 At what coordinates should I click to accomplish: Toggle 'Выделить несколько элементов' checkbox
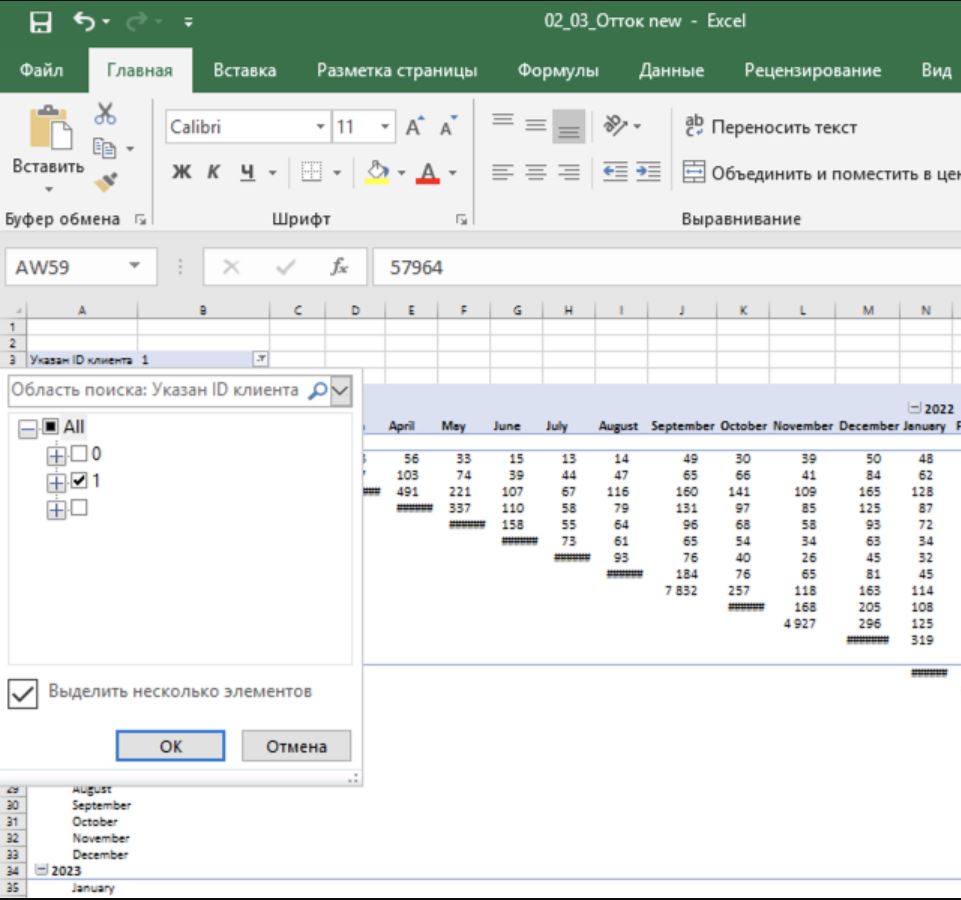[21, 691]
